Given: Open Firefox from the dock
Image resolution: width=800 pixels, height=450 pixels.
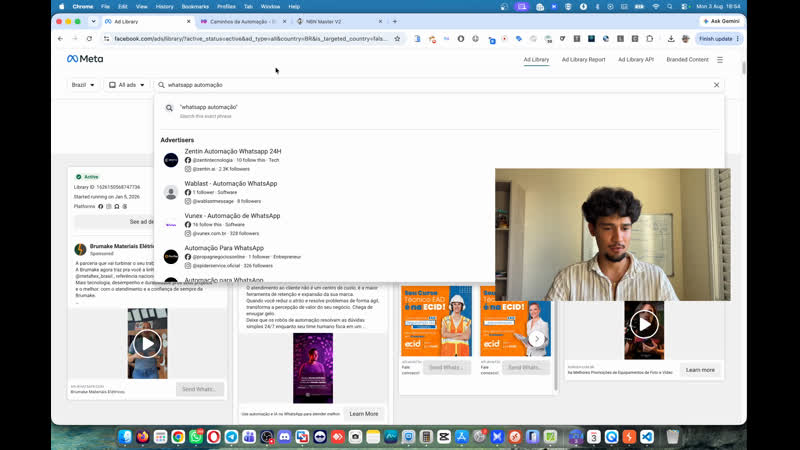Looking at the screenshot, I should 142,437.
